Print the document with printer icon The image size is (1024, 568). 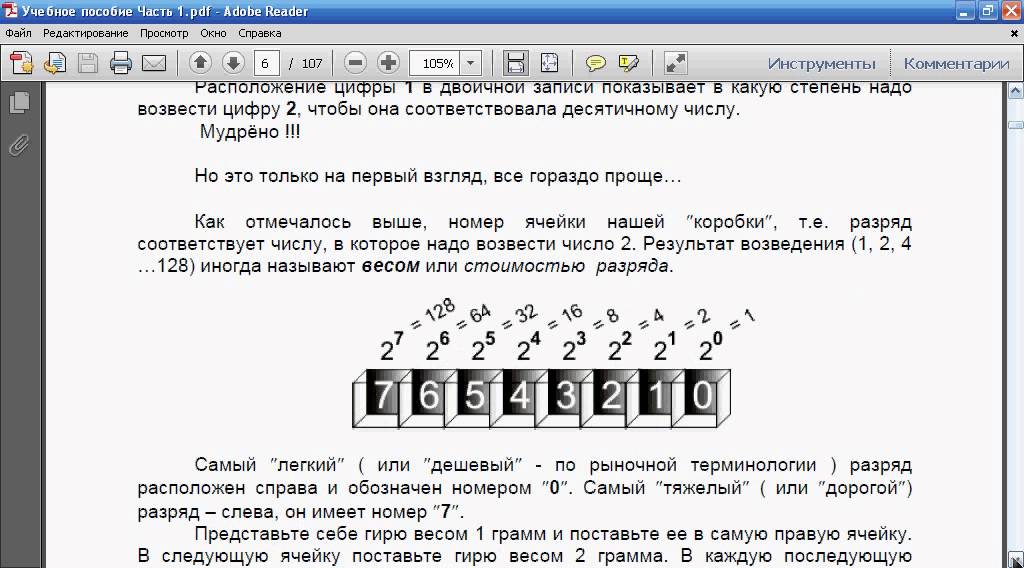click(121, 63)
